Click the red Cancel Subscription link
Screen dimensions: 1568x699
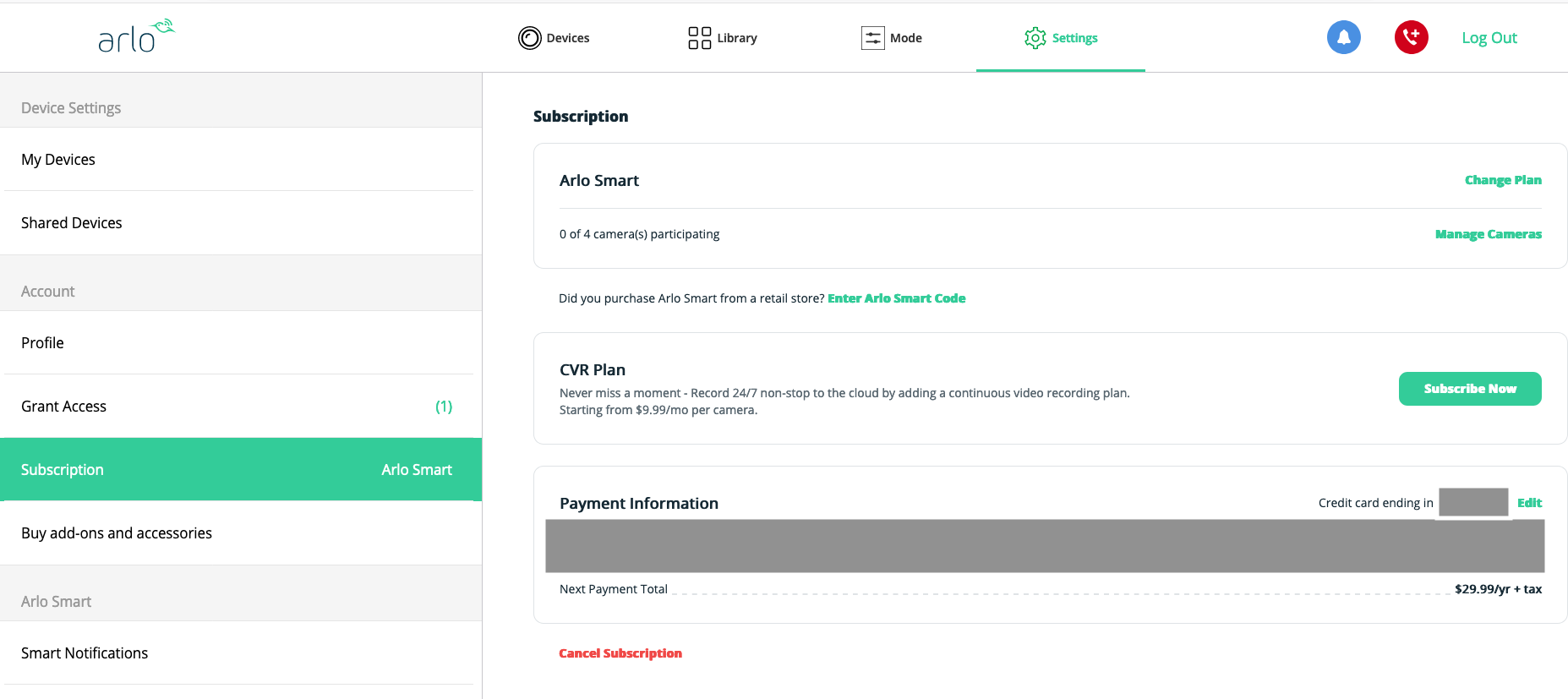620,653
